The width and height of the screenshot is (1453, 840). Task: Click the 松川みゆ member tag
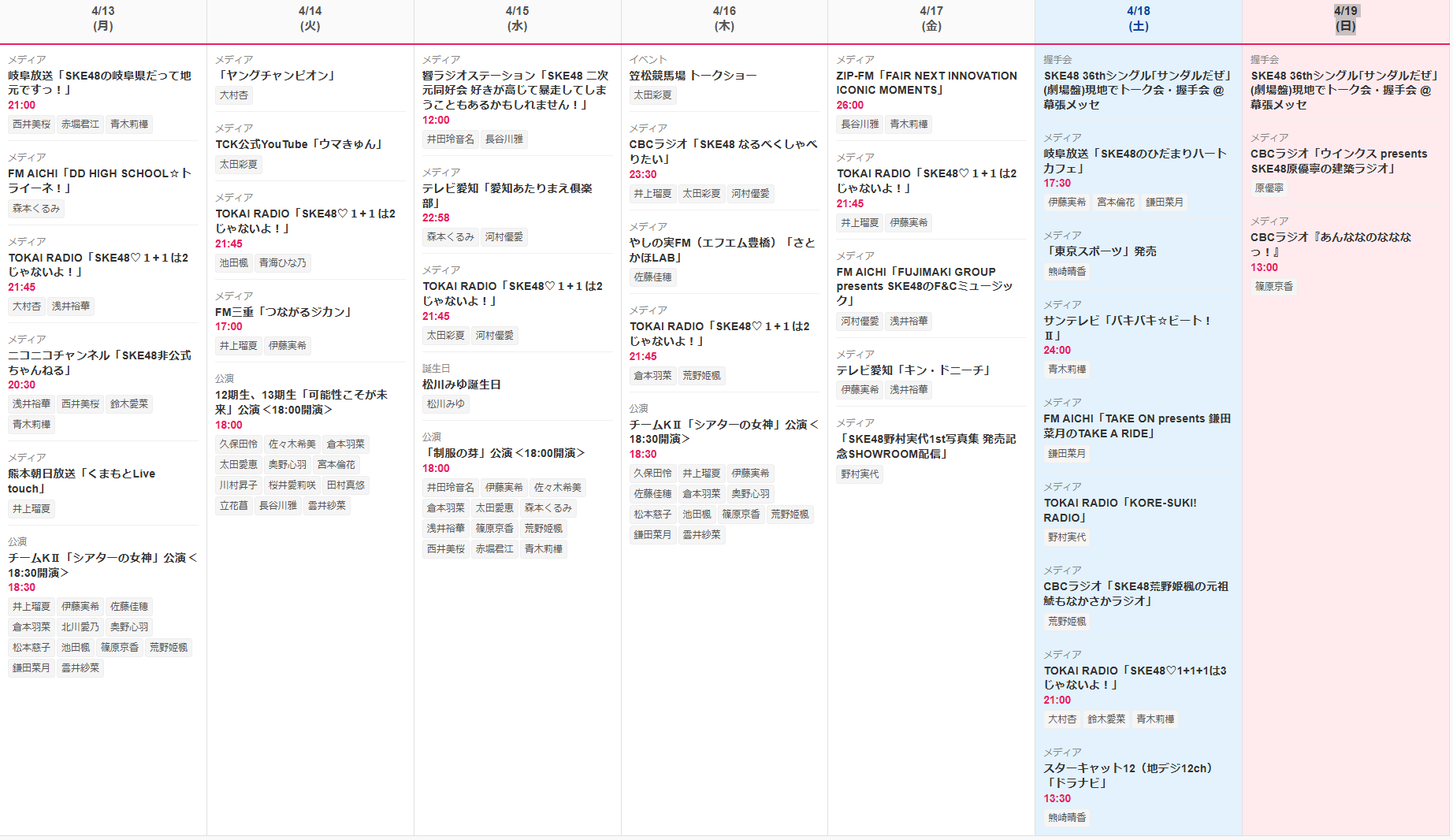coord(446,404)
